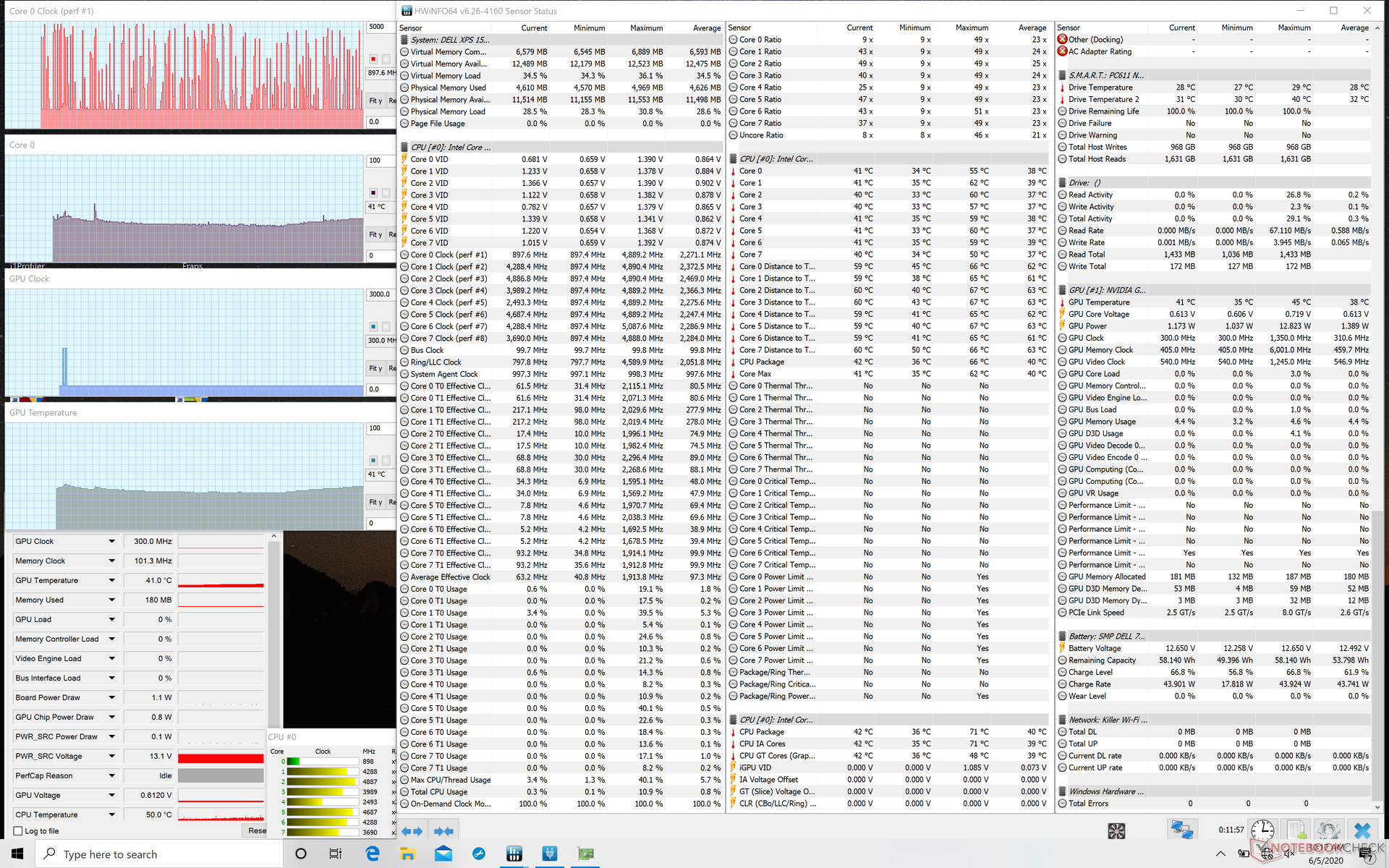Start logging with the spreadsheet-plus icon
Screen dimensions: 1389x868
tap(1296, 830)
